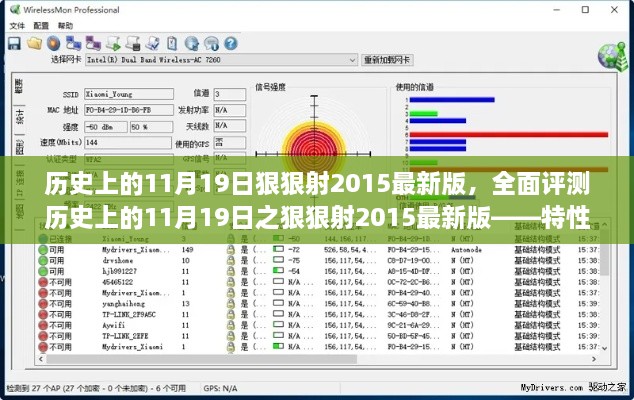Click the SSID field showing Xiaomi_Young
Screen dimensions: 634x400
pos(129,94)
